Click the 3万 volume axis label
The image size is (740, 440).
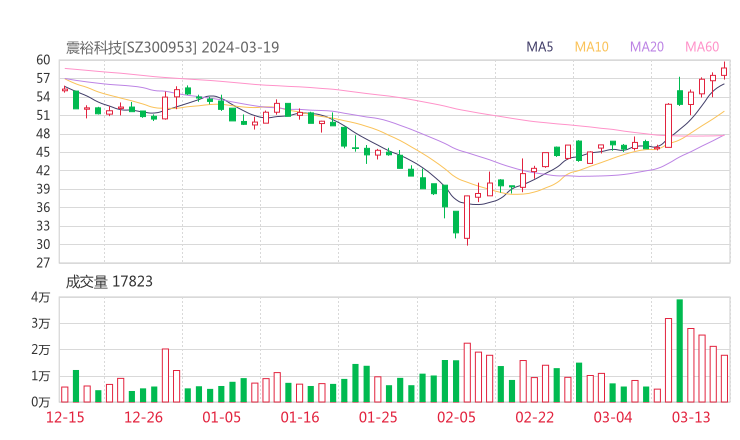(41, 324)
